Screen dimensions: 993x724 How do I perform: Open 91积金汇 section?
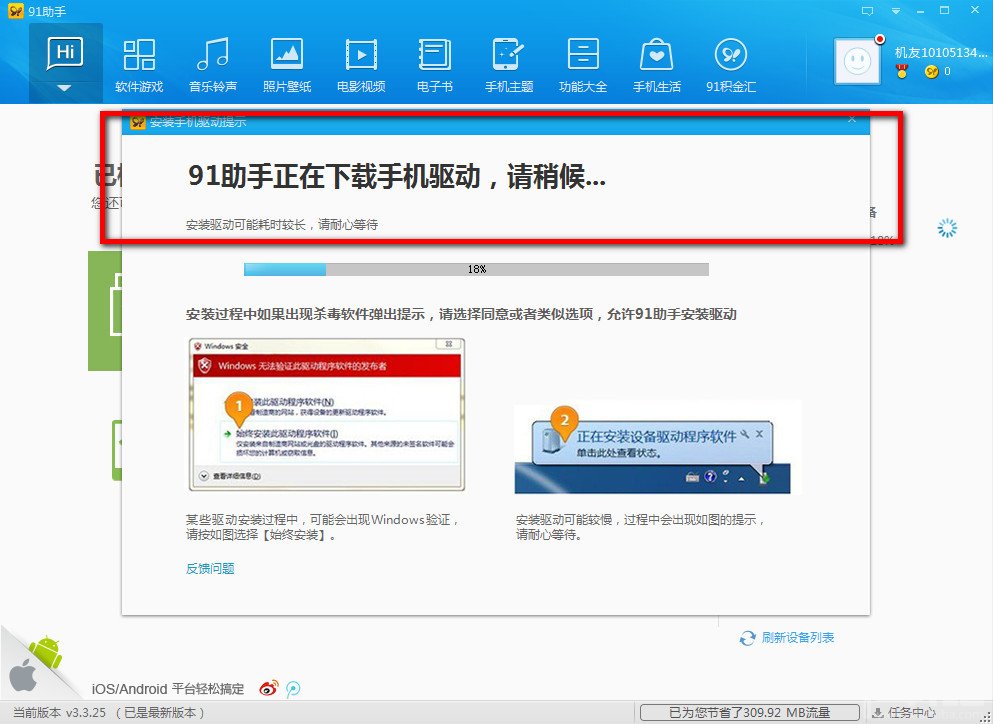coord(731,66)
